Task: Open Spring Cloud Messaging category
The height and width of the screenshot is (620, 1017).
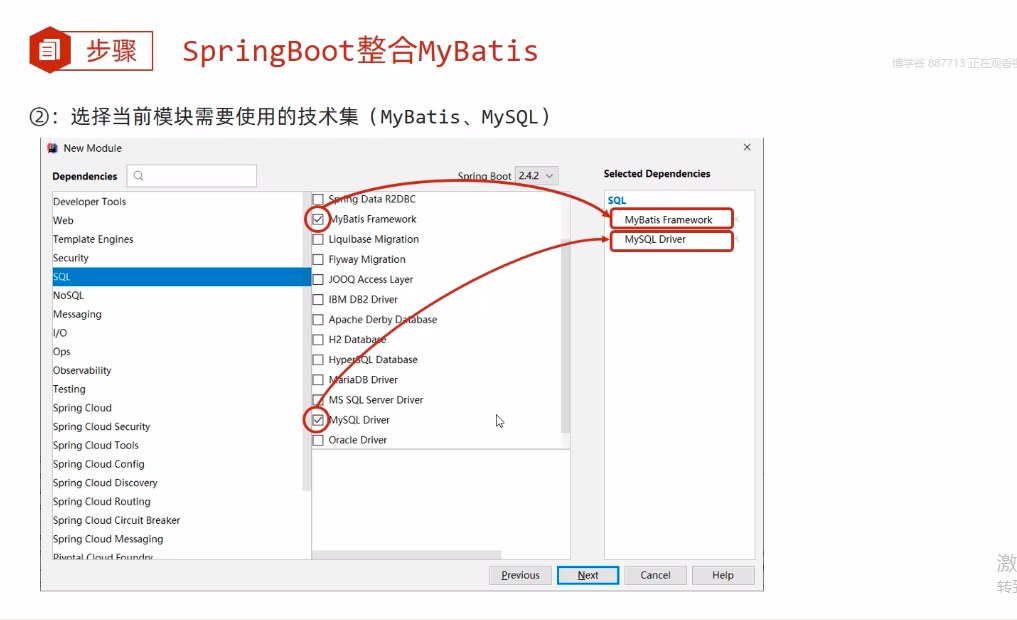Action: tap(177, 540)
